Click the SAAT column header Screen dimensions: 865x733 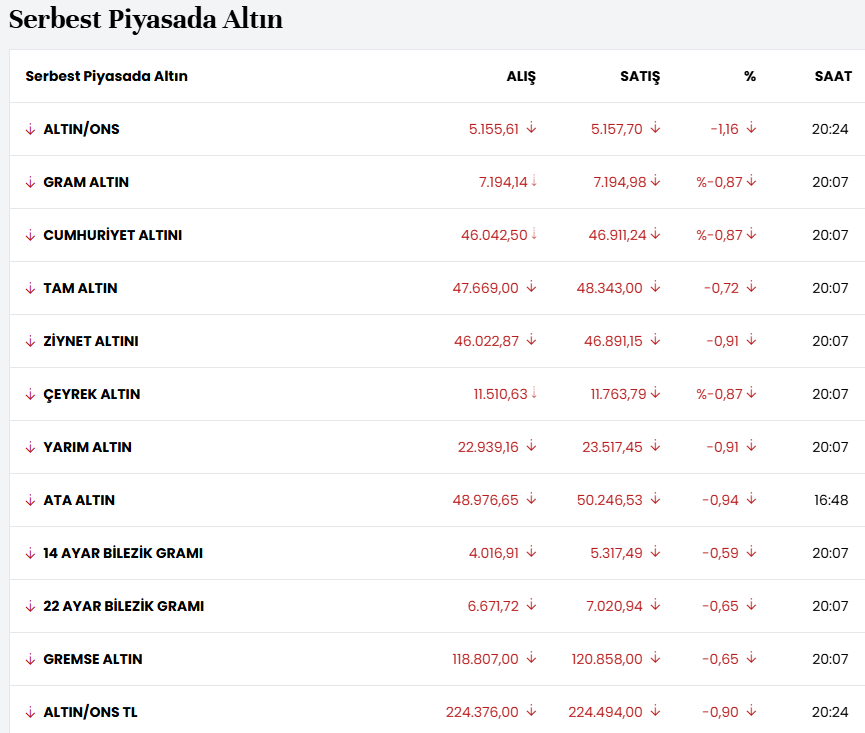pos(832,76)
